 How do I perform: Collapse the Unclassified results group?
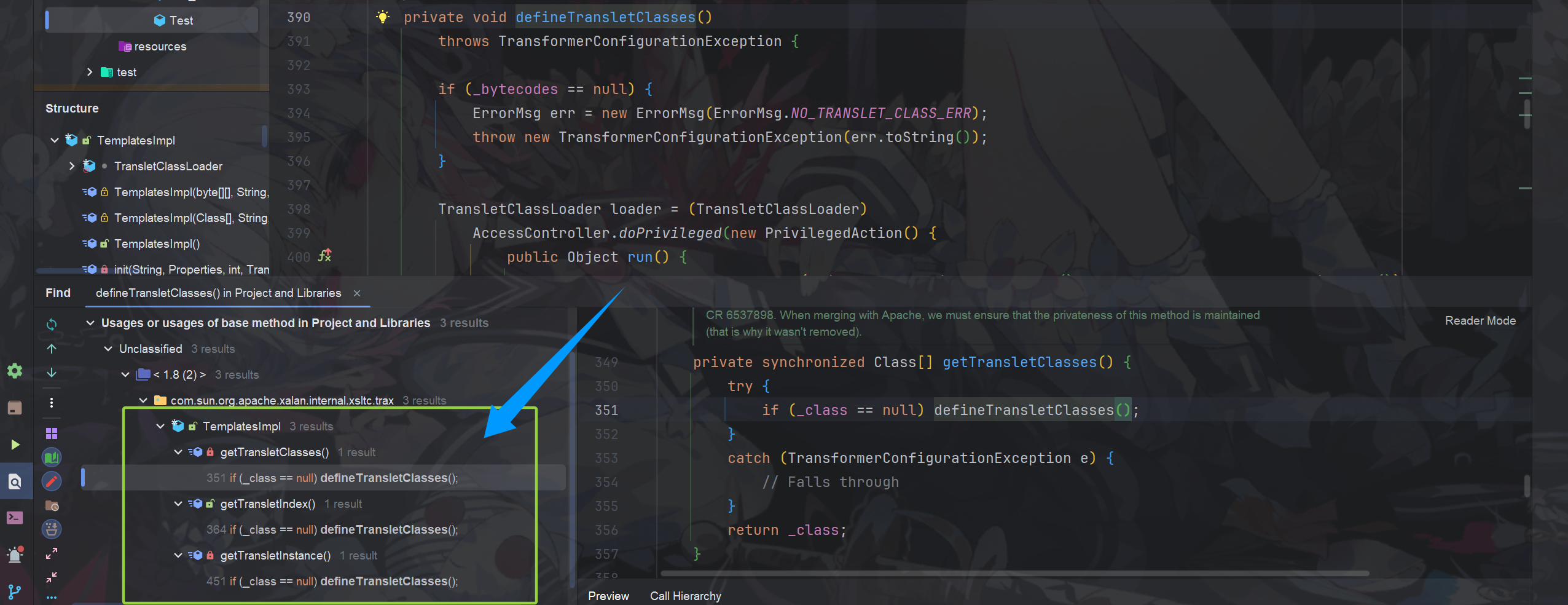(107, 349)
